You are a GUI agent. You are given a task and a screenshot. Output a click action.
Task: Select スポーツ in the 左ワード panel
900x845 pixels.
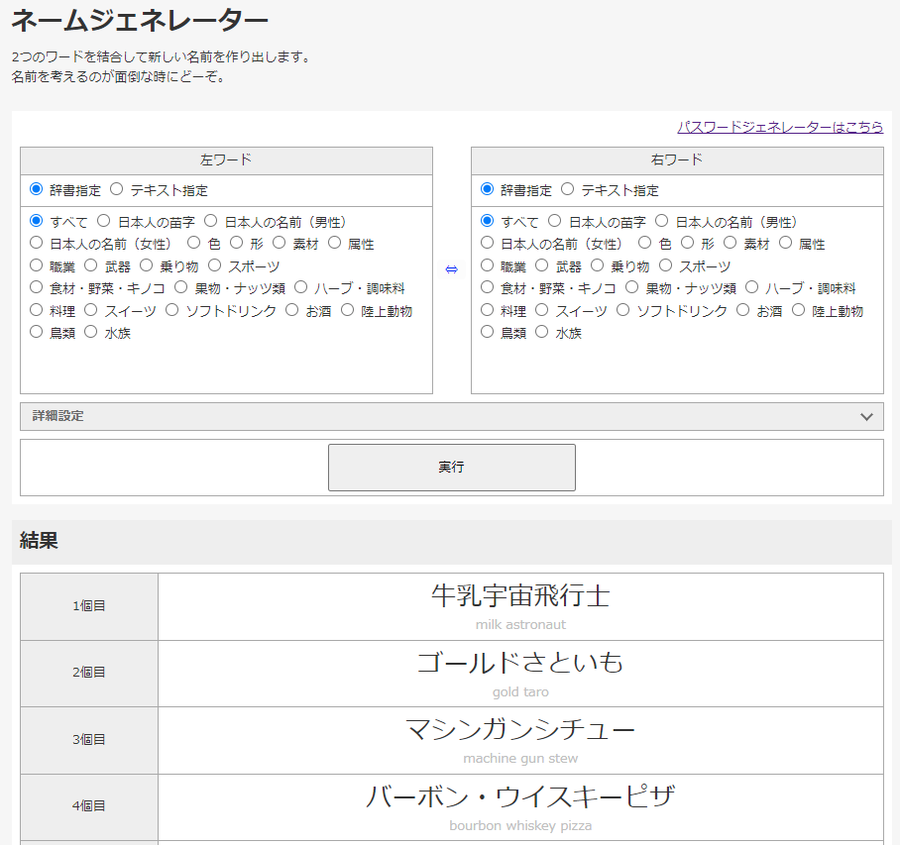point(215,265)
